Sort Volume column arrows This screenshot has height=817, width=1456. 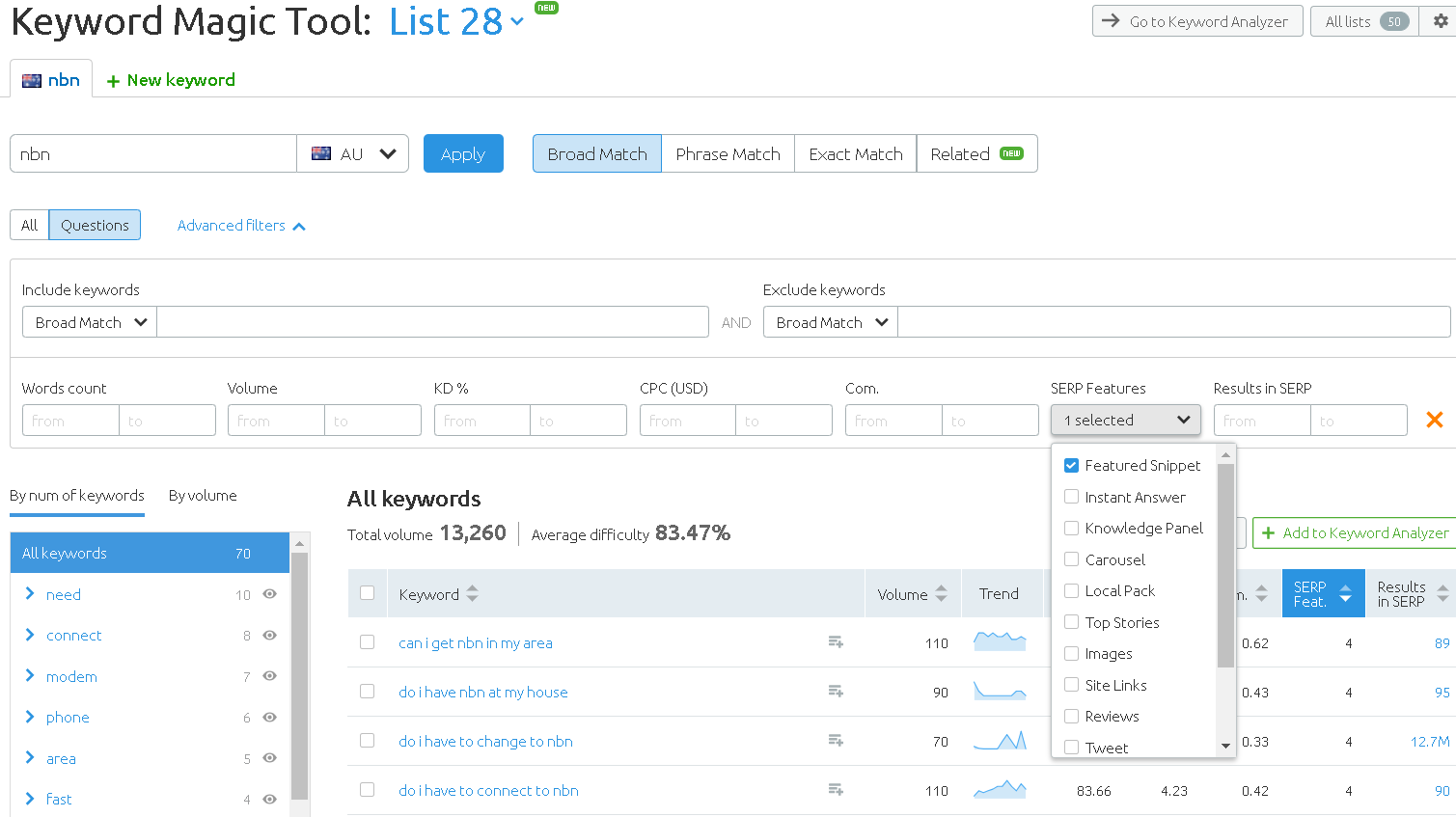[941, 594]
